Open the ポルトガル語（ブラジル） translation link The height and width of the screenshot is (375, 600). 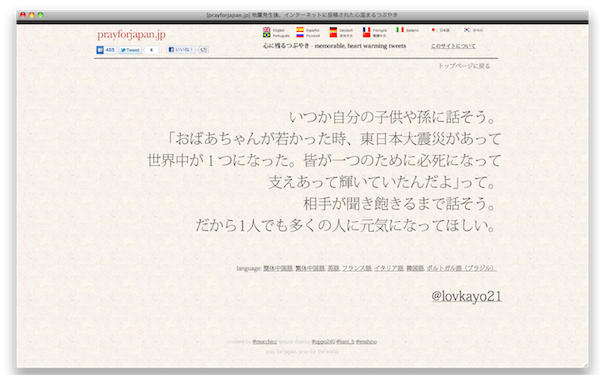(x=461, y=268)
